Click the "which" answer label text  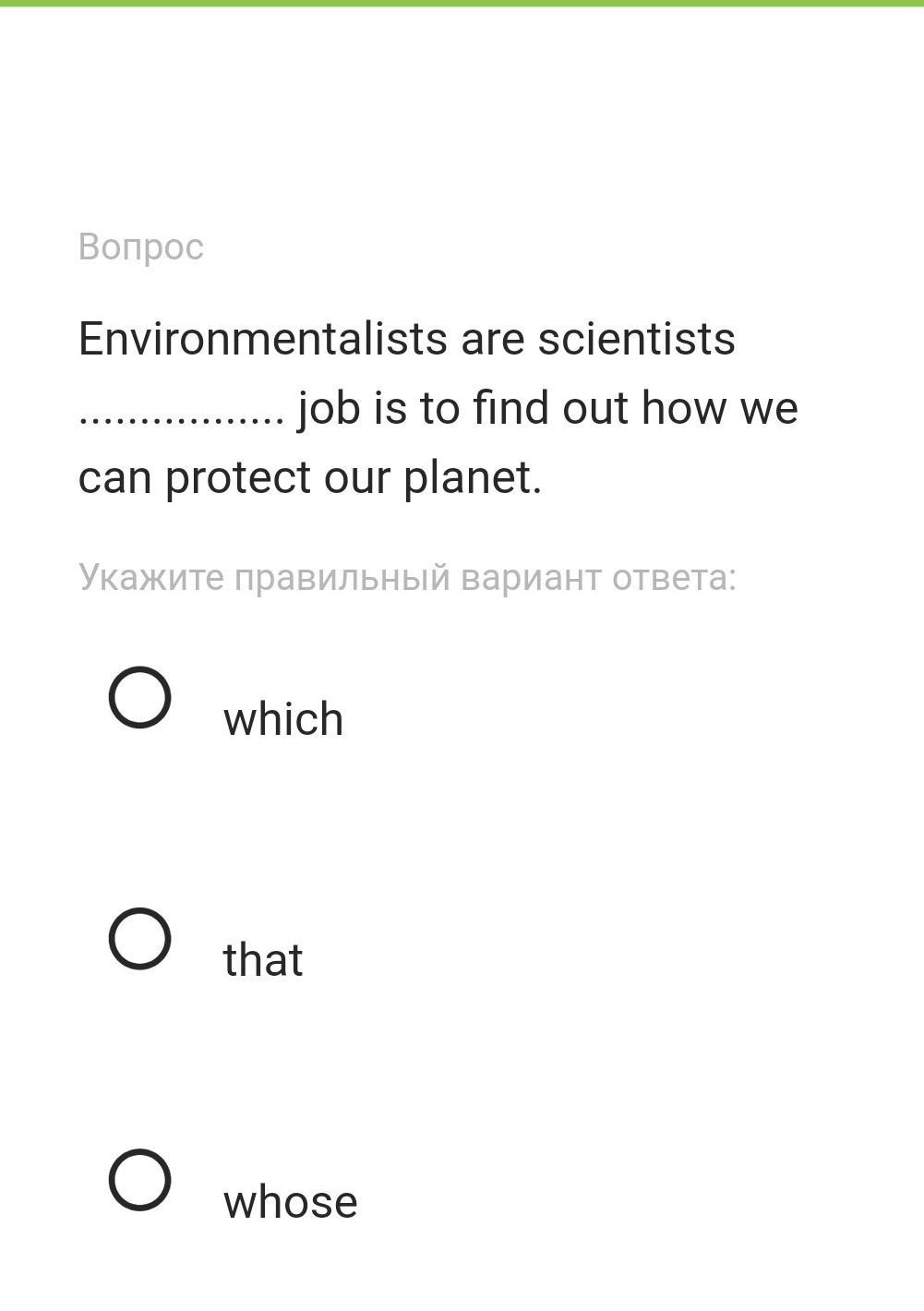(x=283, y=719)
